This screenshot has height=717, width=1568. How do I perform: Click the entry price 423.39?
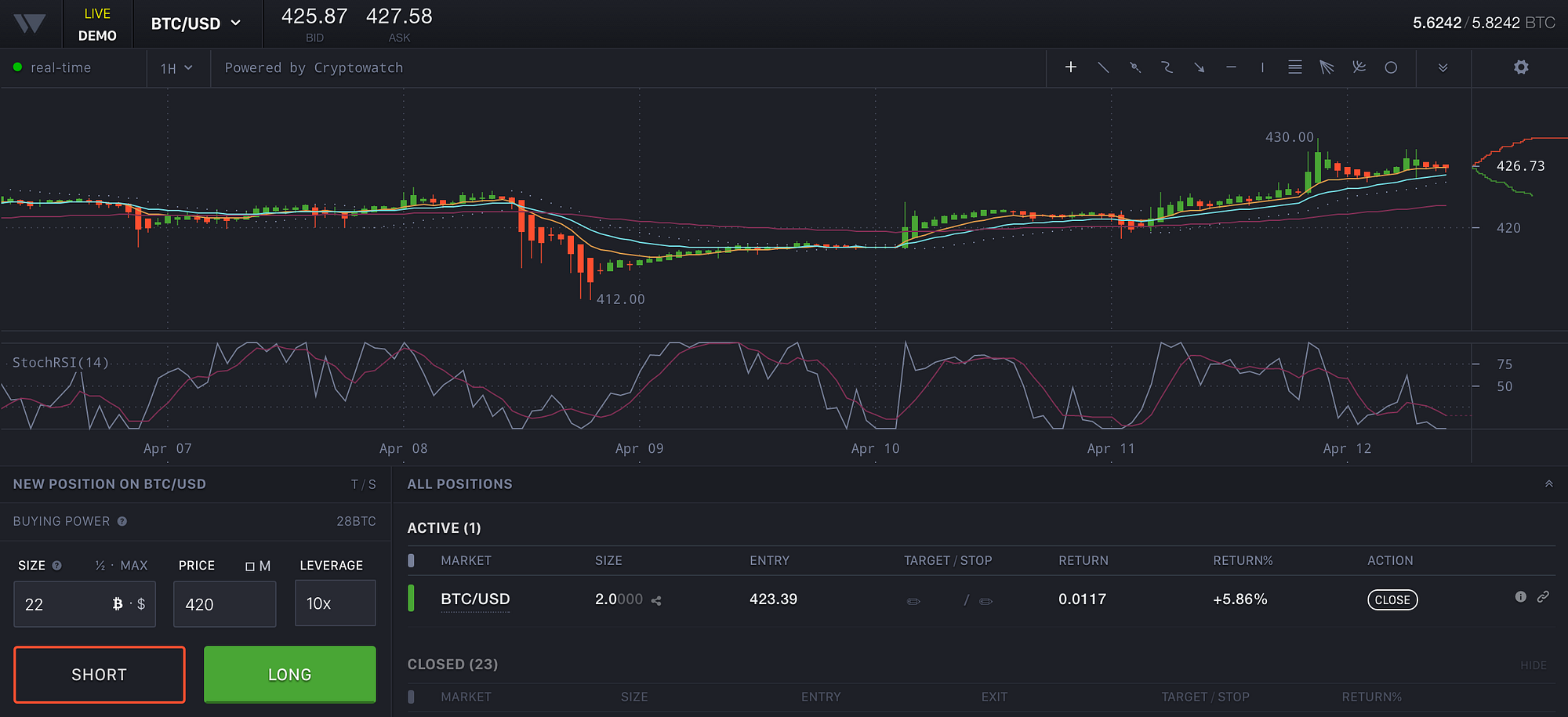click(773, 599)
